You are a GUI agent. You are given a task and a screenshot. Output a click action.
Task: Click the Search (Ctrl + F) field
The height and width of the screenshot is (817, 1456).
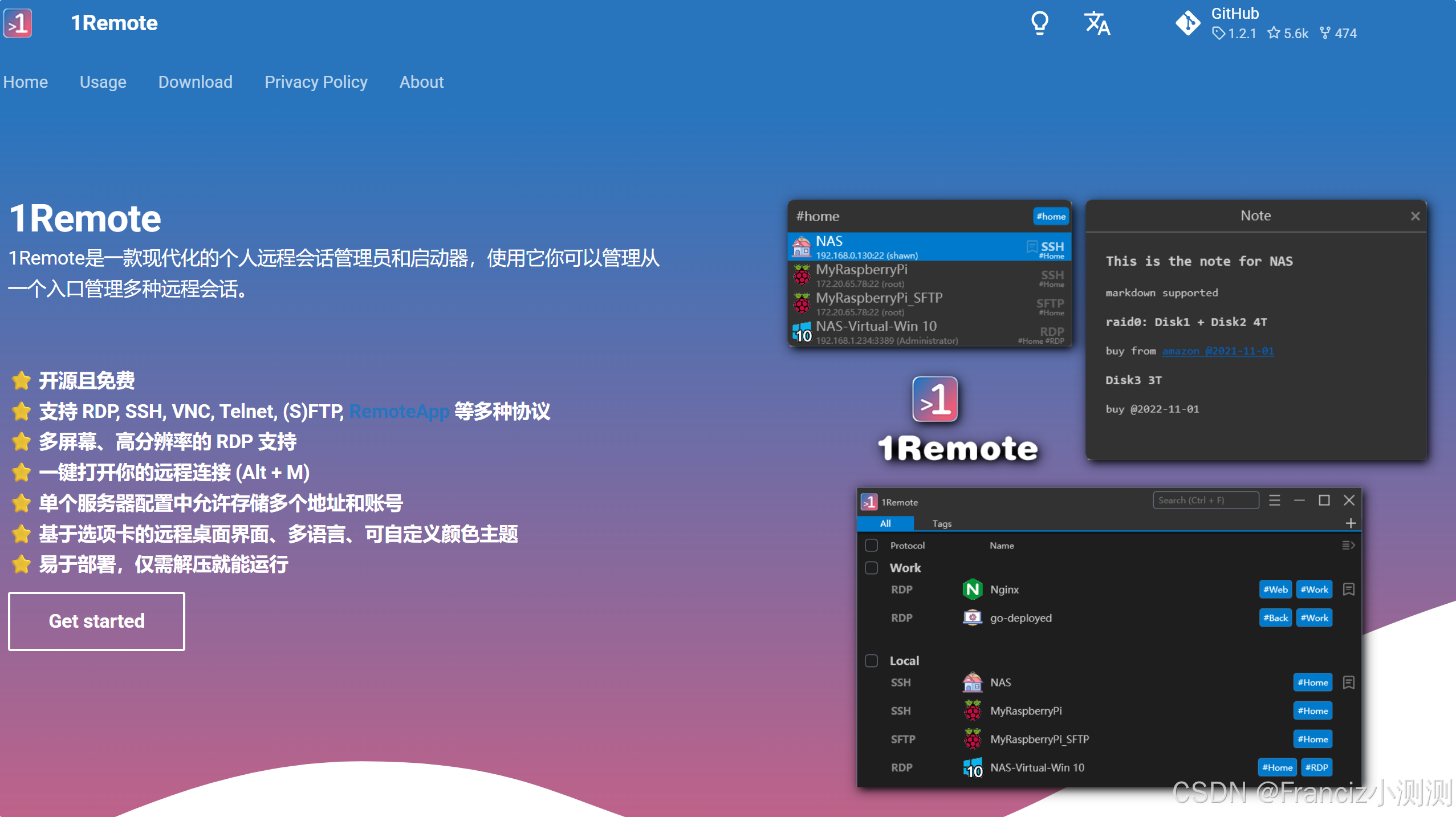pos(1205,500)
